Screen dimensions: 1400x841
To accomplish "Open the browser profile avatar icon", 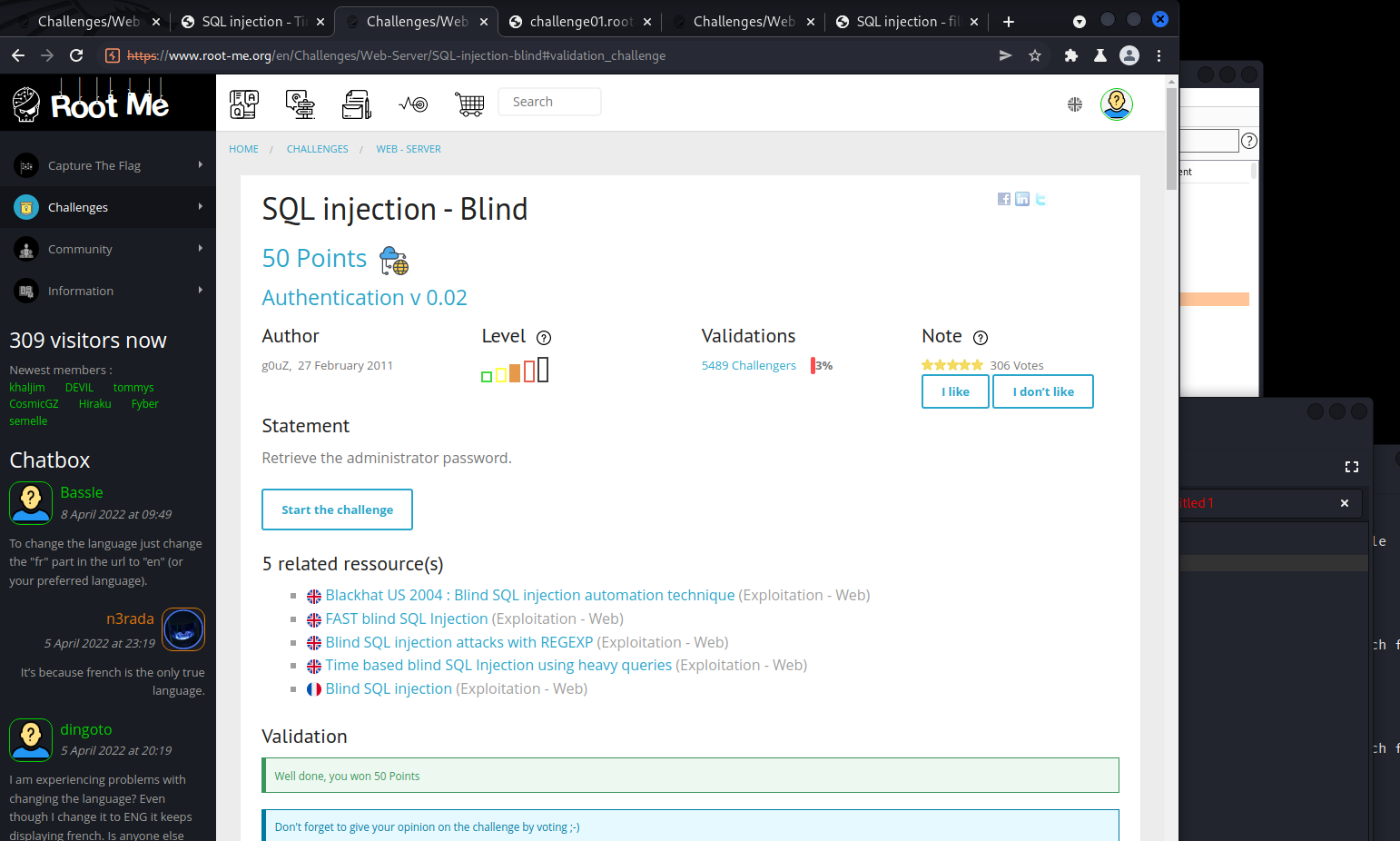I will 1129,55.
